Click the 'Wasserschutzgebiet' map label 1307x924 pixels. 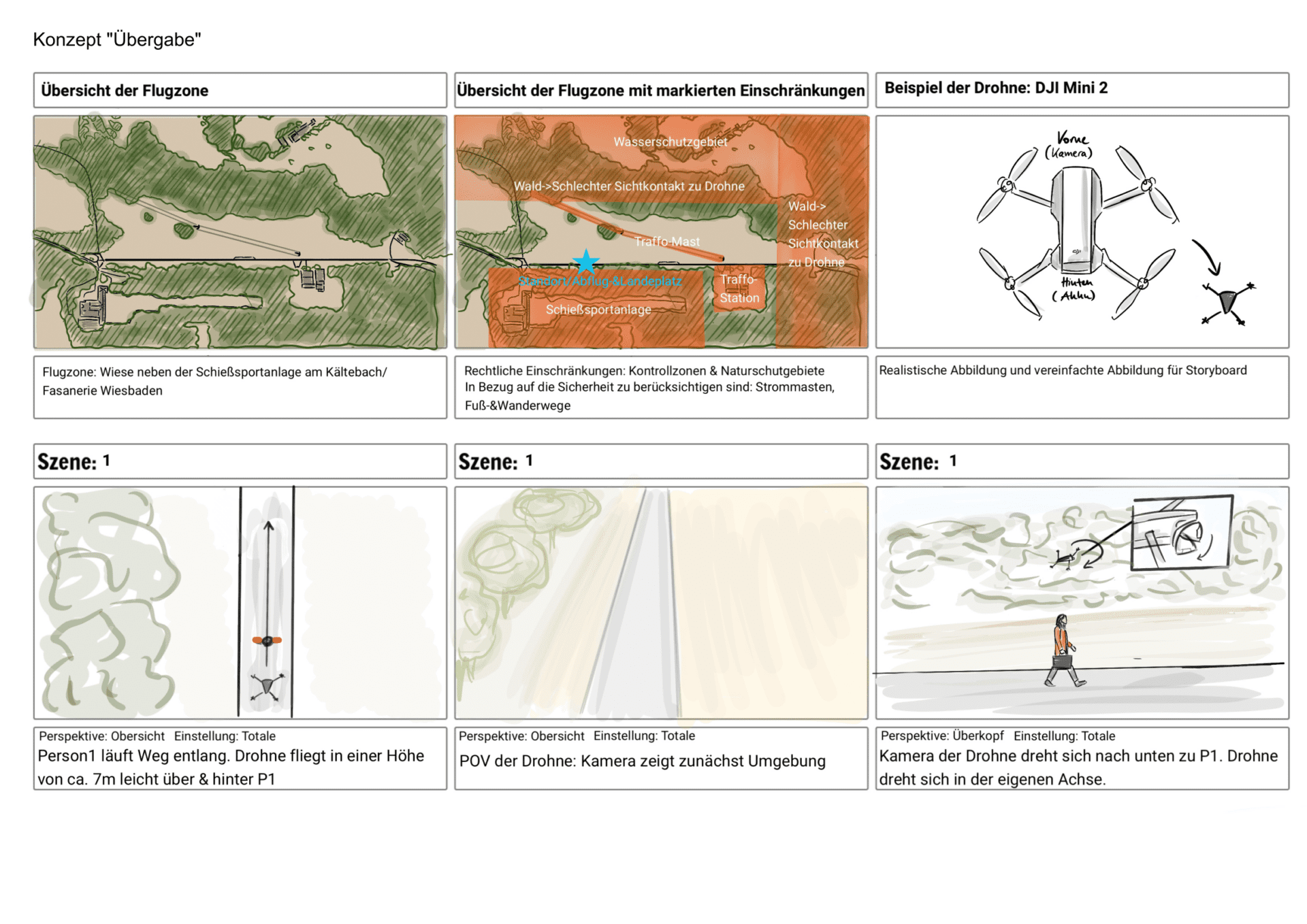tap(670, 142)
